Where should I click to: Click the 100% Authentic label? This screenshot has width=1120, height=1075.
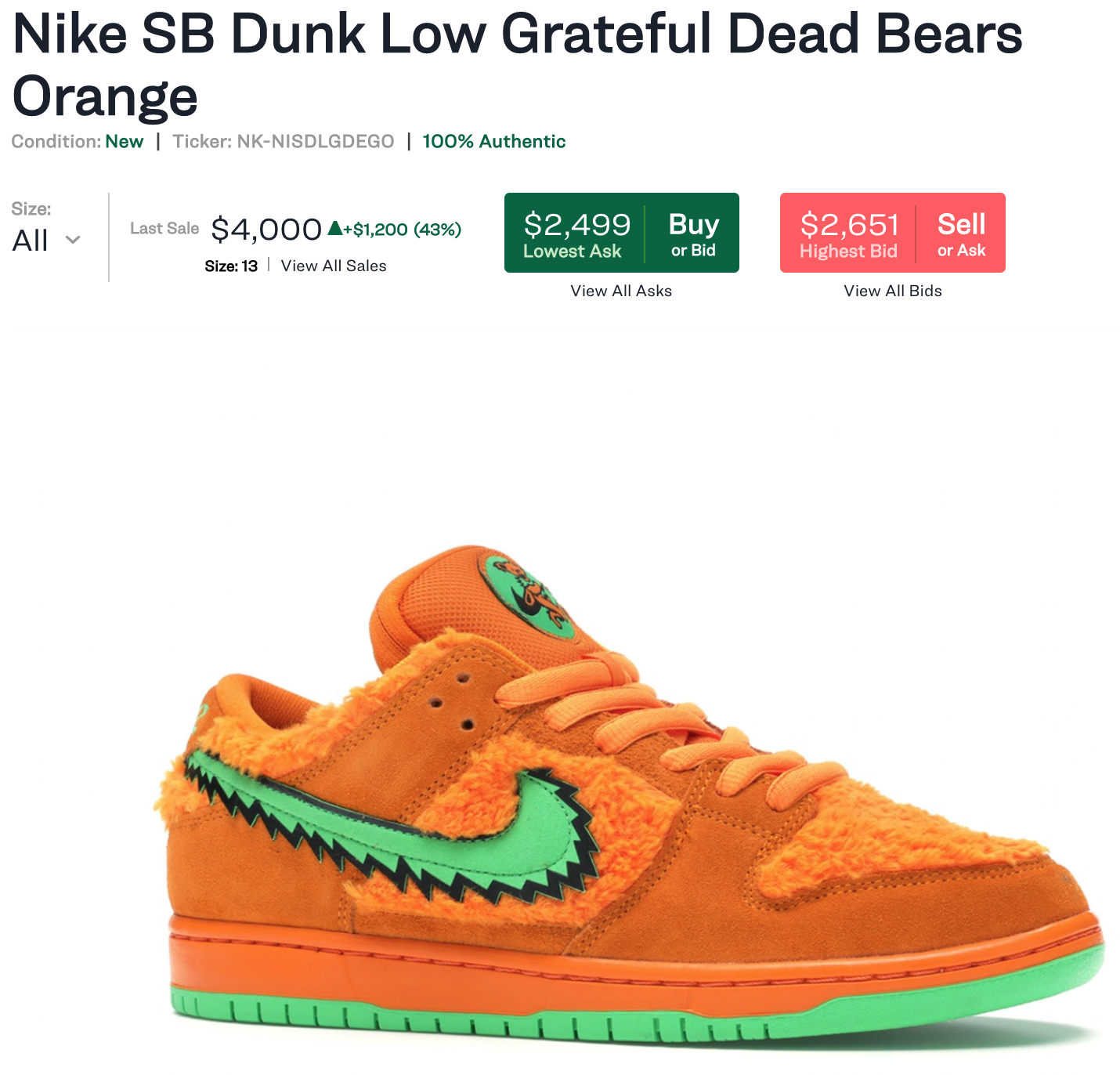pyautogui.click(x=494, y=141)
